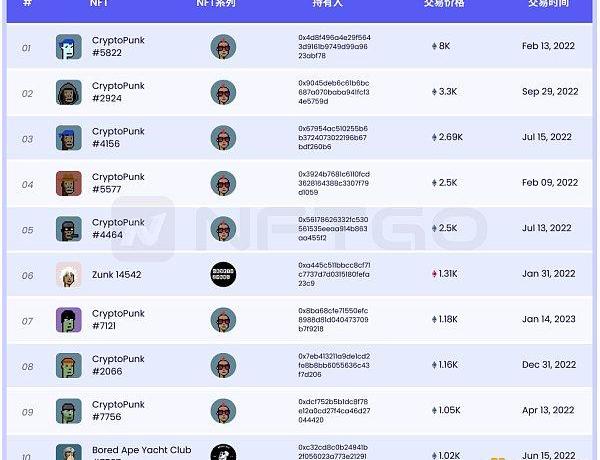
Task: Click the Zunk 14542 NFT thumbnail
Action: click(69, 274)
